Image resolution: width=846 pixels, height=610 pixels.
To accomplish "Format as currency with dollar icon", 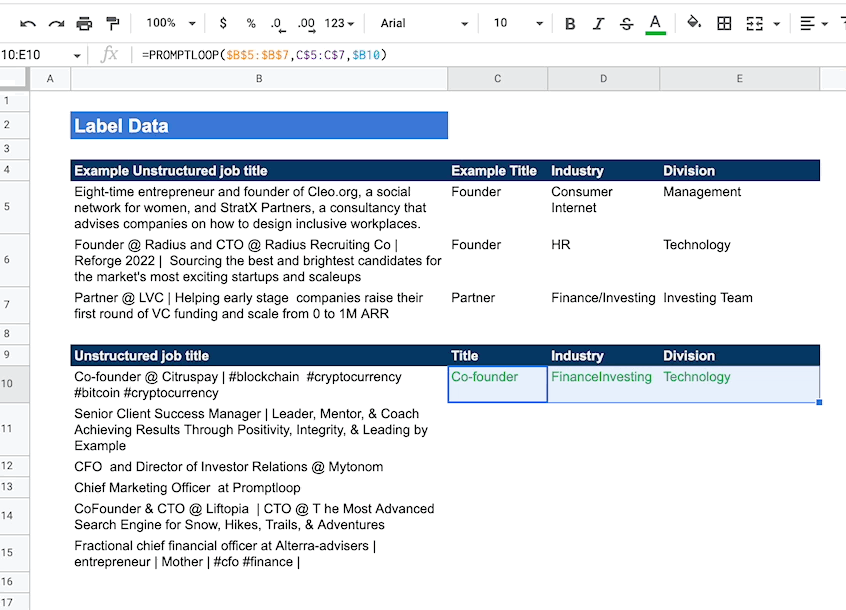I will click(222, 23).
